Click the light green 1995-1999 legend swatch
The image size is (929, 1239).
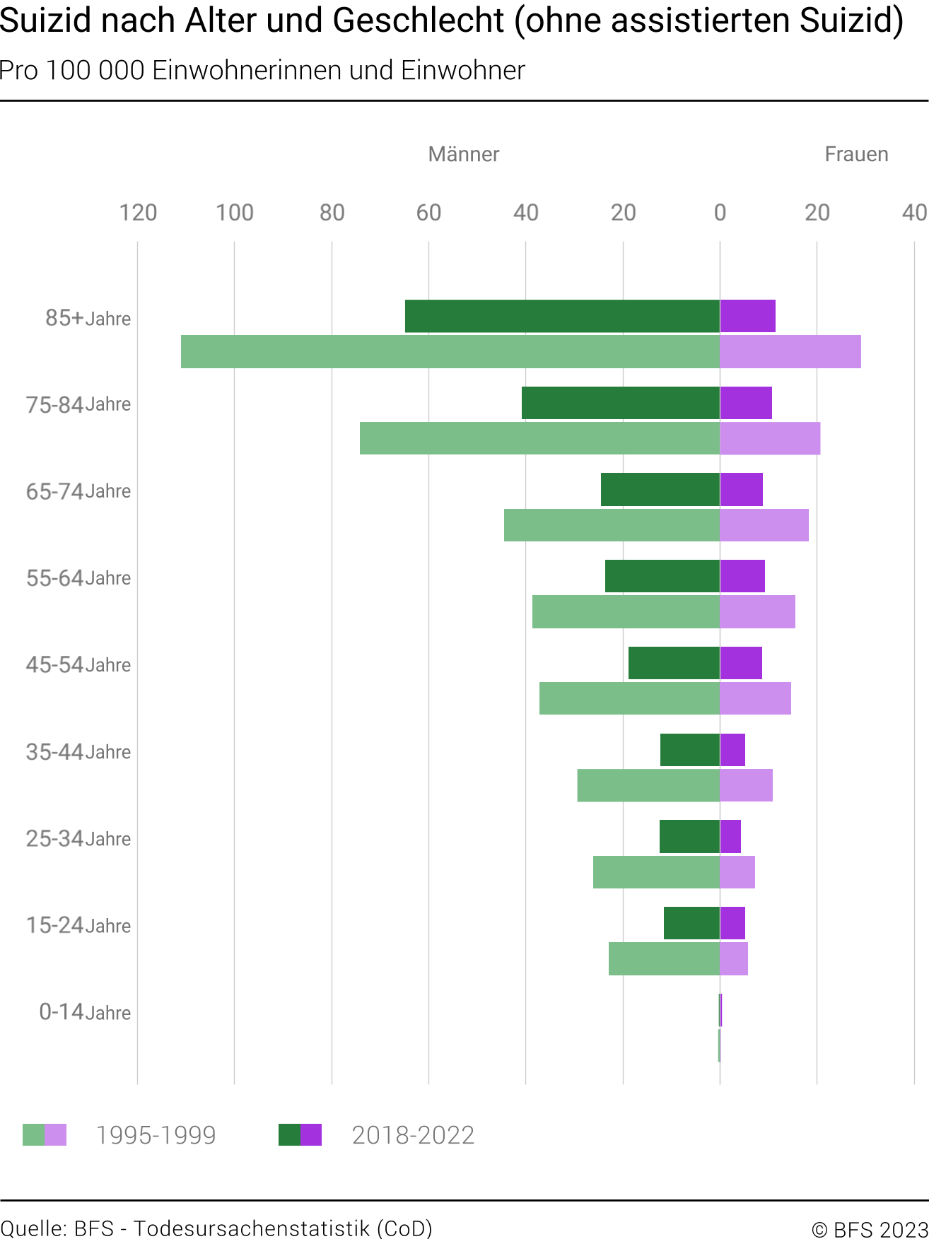tap(33, 1134)
